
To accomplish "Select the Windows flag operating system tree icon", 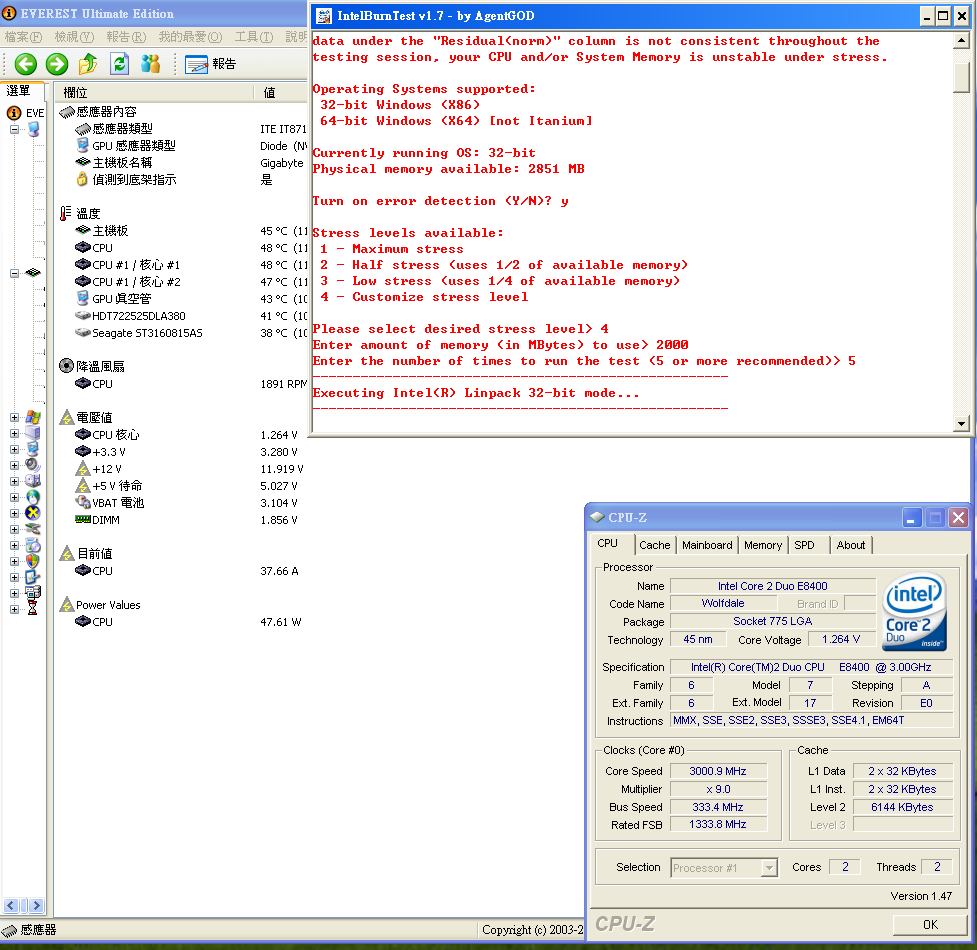I will [x=33, y=417].
